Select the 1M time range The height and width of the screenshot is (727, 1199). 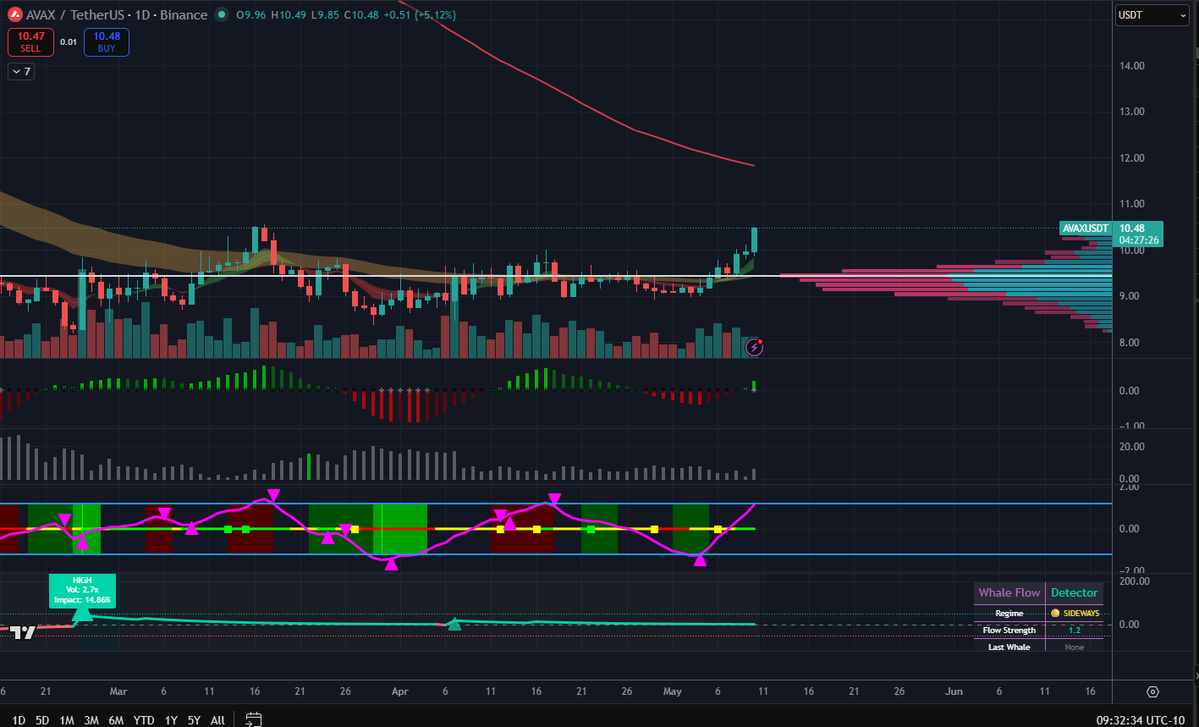tap(67, 720)
